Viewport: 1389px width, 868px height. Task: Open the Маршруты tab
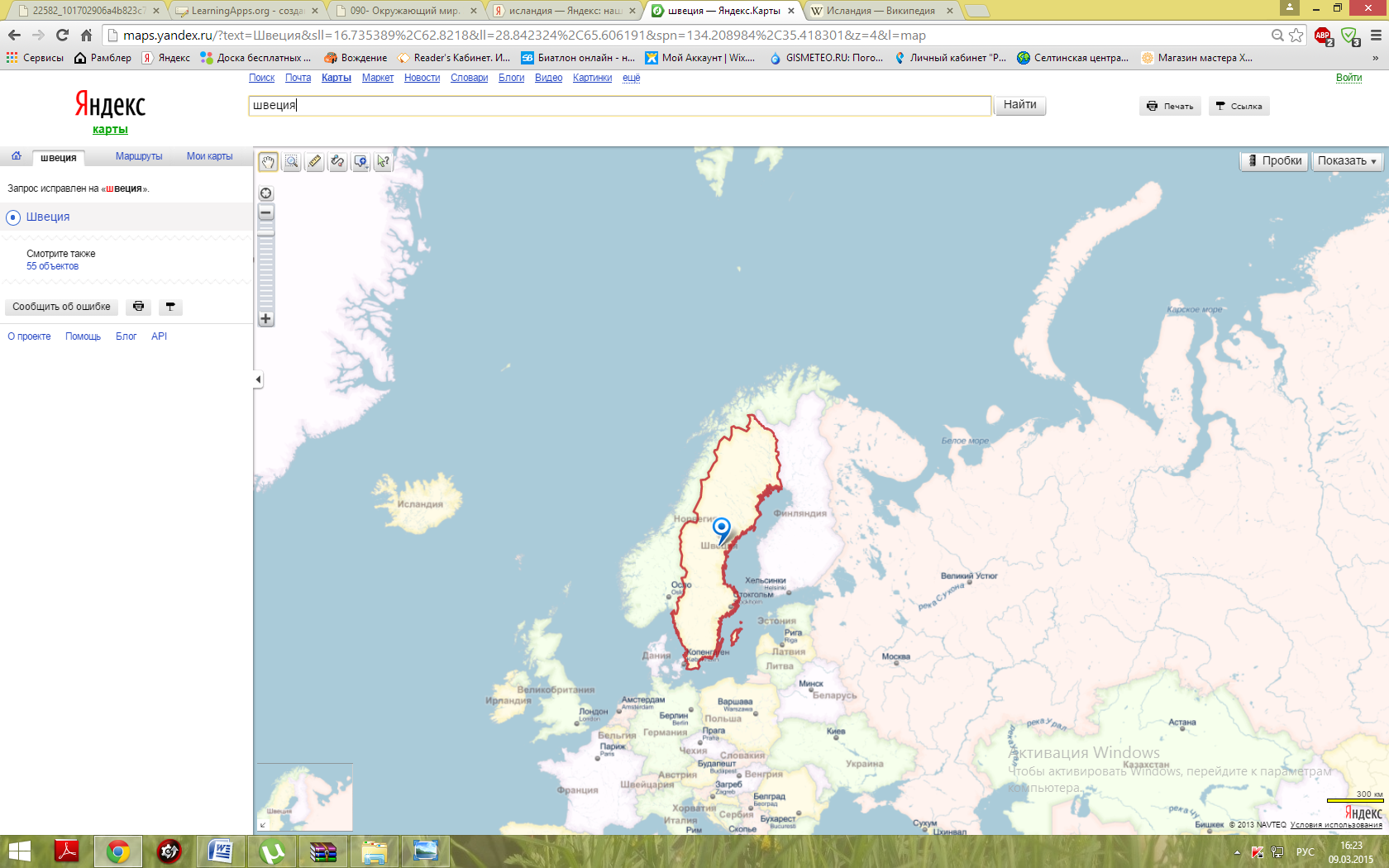tap(139, 156)
